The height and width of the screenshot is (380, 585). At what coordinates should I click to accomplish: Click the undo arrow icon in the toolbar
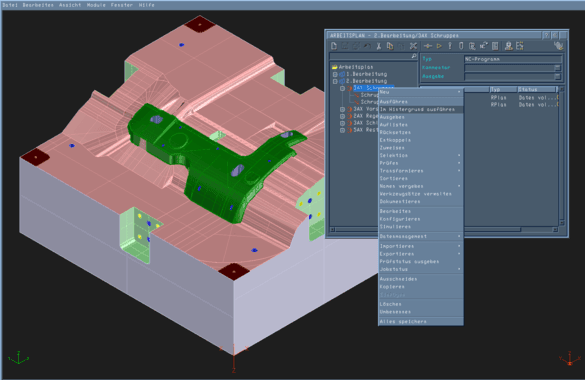click(x=367, y=46)
